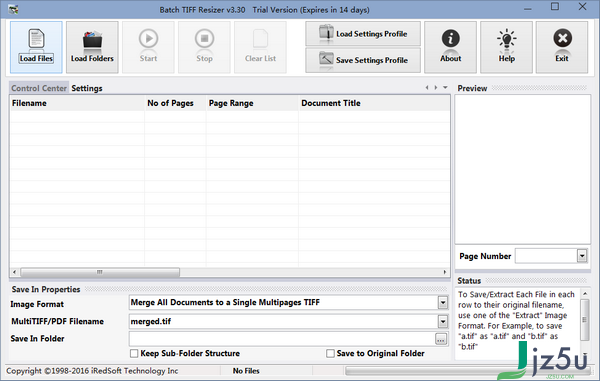
Task: Minimize the Batch TIFF Resizer window
Action: [528, 9]
